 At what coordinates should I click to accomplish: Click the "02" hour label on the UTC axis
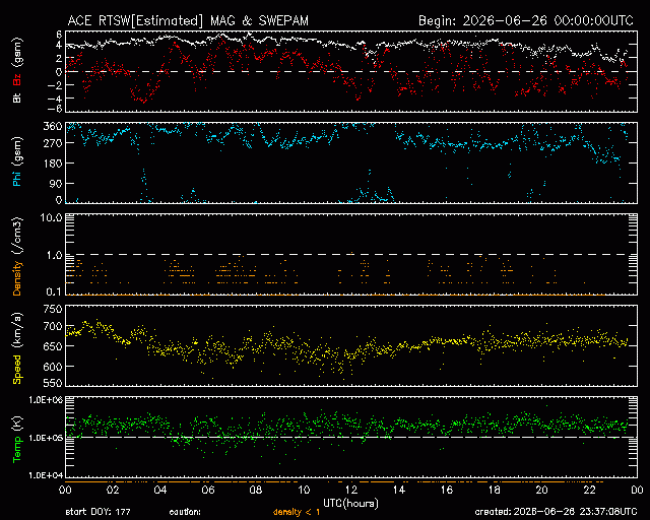point(113,490)
